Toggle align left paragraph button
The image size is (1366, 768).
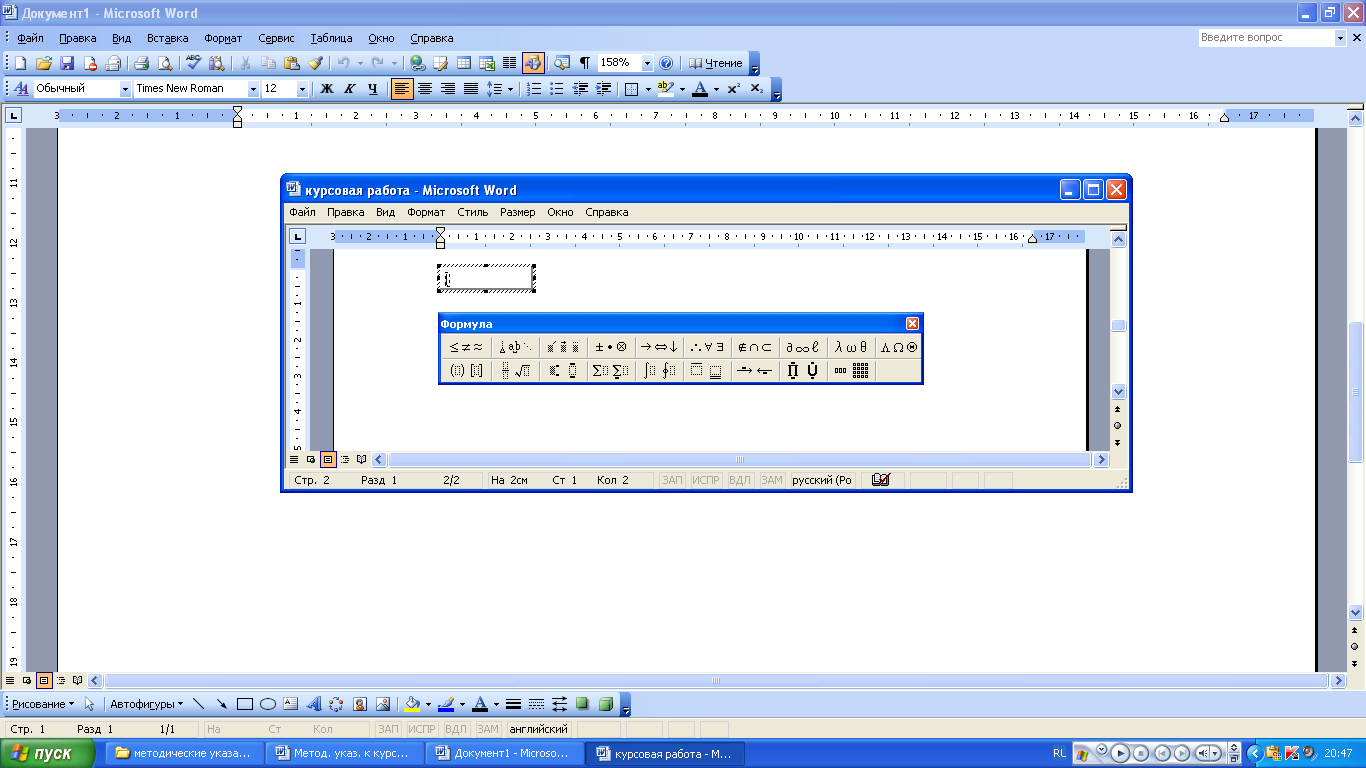pyautogui.click(x=402, y=89)
